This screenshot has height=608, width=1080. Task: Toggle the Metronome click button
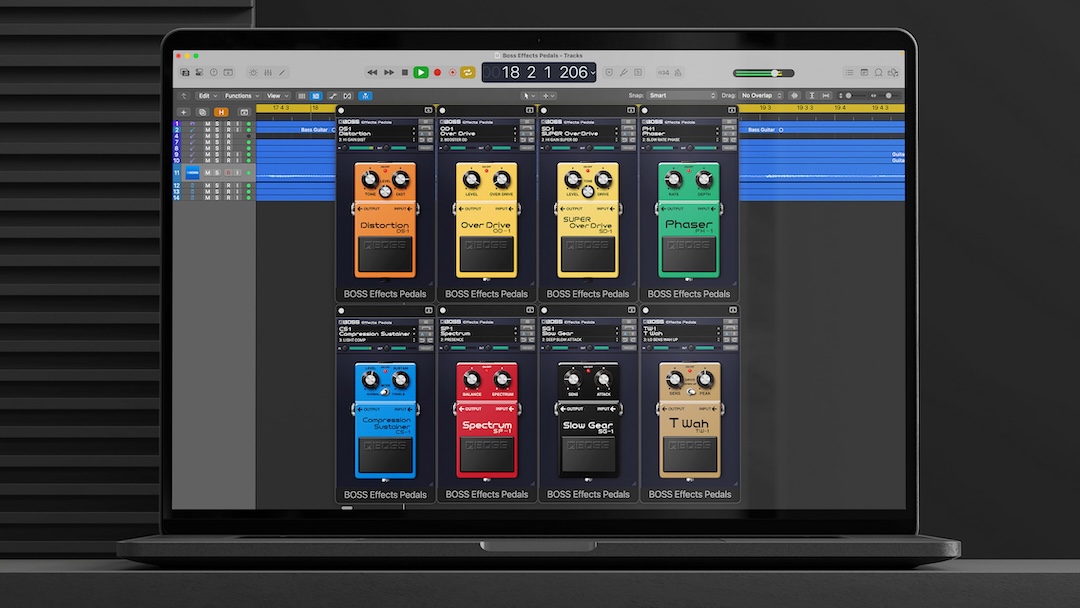click(678, 72)
